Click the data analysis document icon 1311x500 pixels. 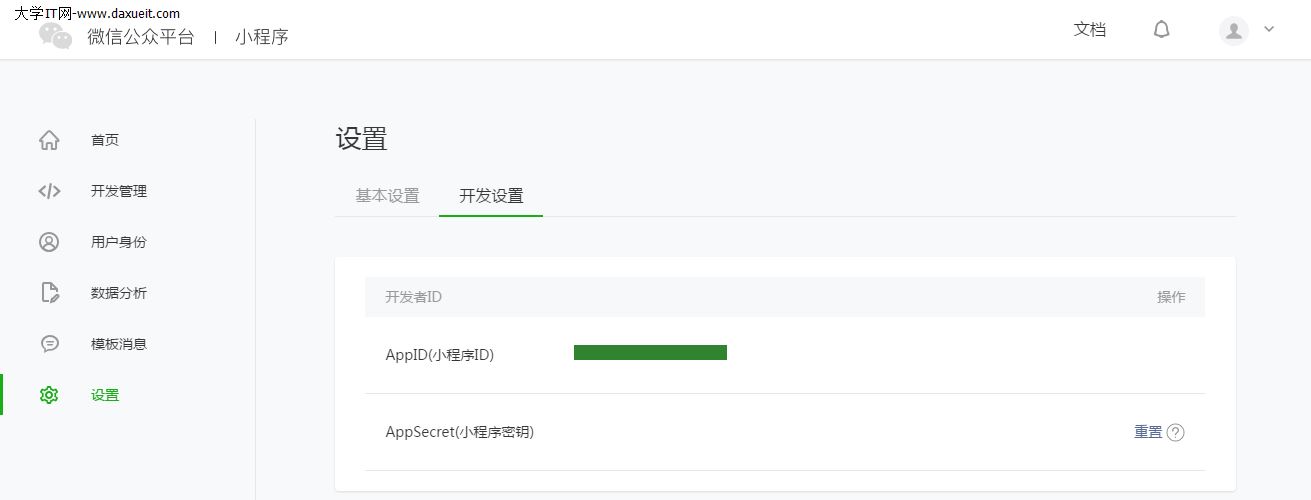pos(49,293)
